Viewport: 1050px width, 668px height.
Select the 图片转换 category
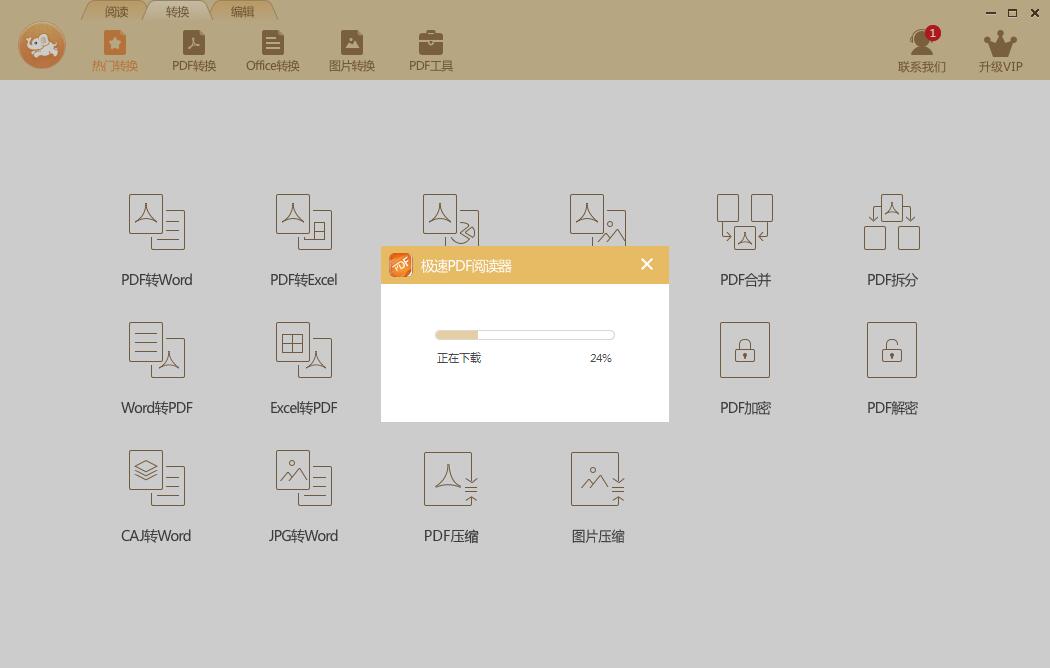click(x=351, y=49)
